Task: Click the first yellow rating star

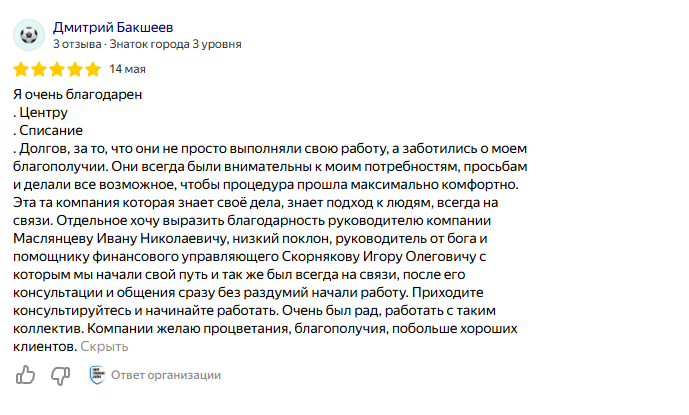Action: [21, 69]
